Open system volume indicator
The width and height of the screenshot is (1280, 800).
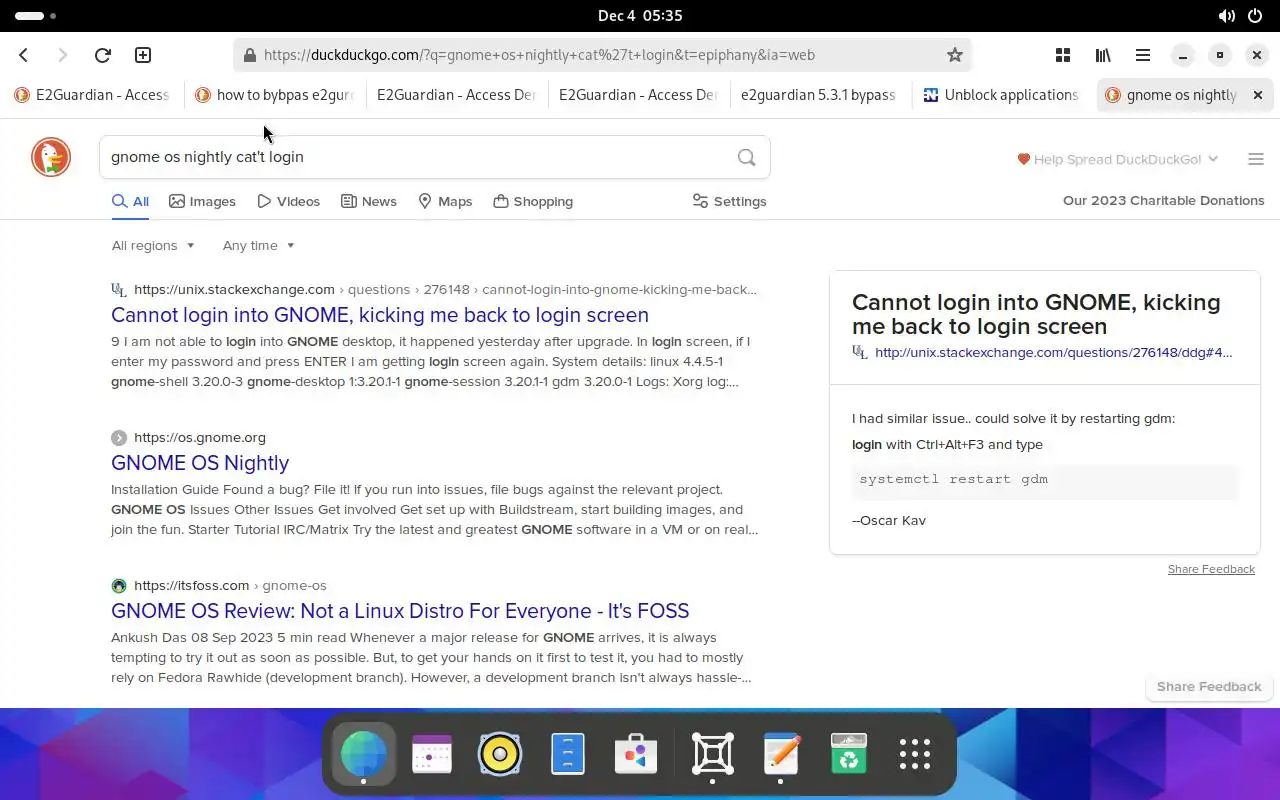click(1227, 16)
